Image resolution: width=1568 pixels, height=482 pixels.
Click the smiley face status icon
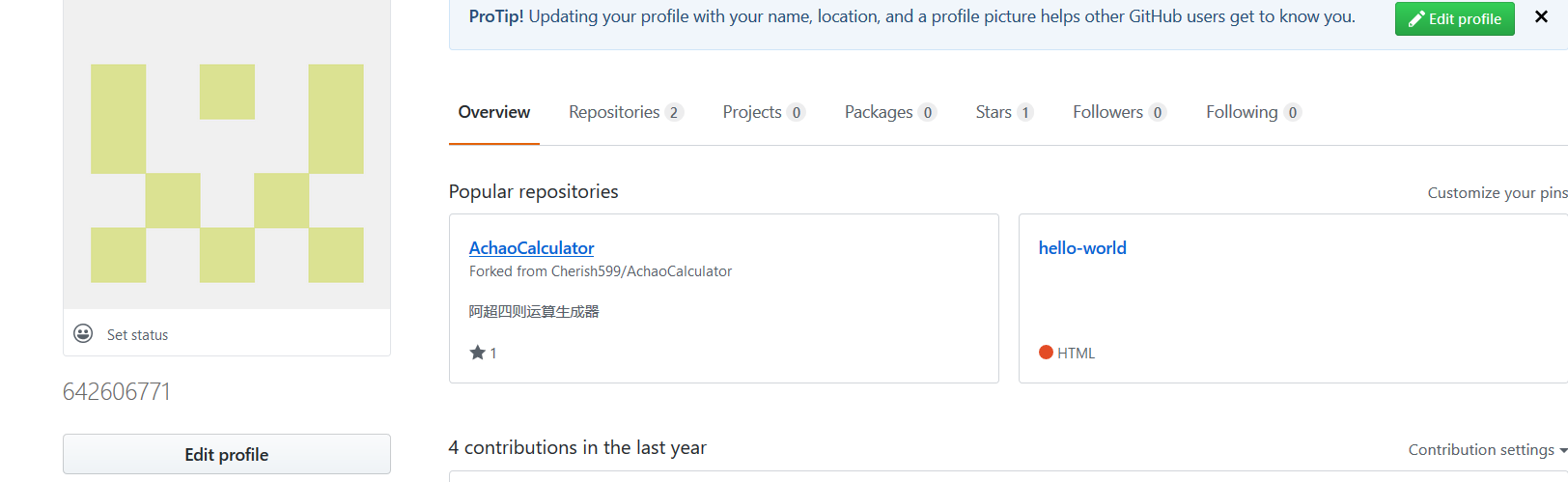[x=83, y=333]
